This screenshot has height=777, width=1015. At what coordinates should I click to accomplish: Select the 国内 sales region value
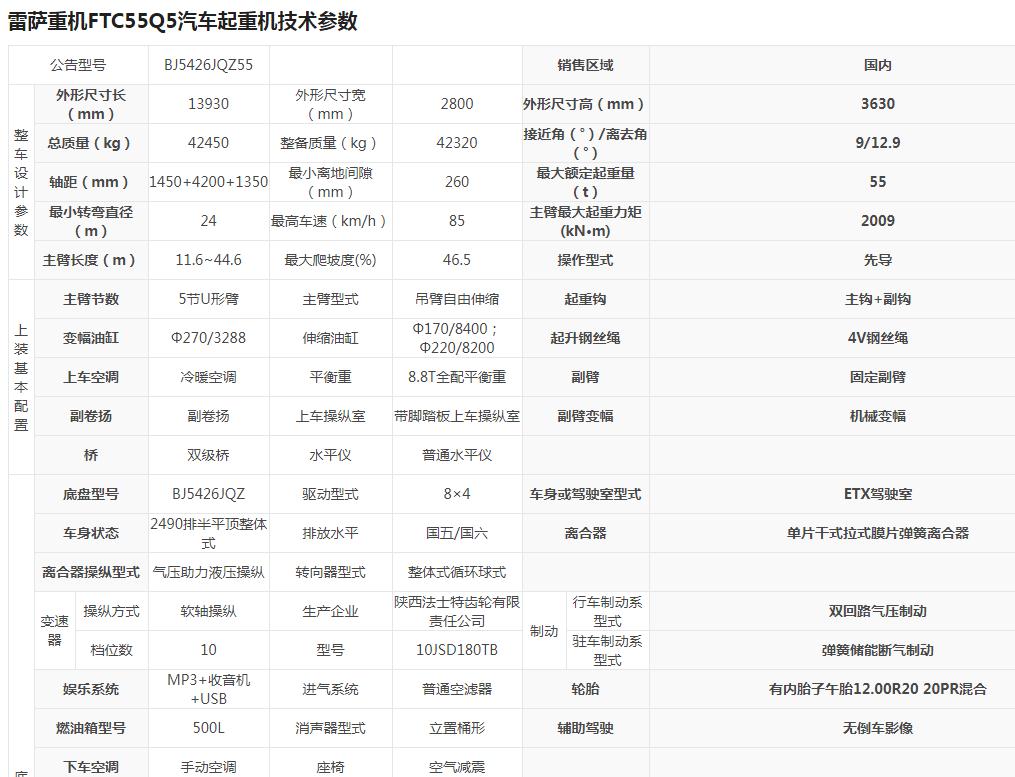878,65
